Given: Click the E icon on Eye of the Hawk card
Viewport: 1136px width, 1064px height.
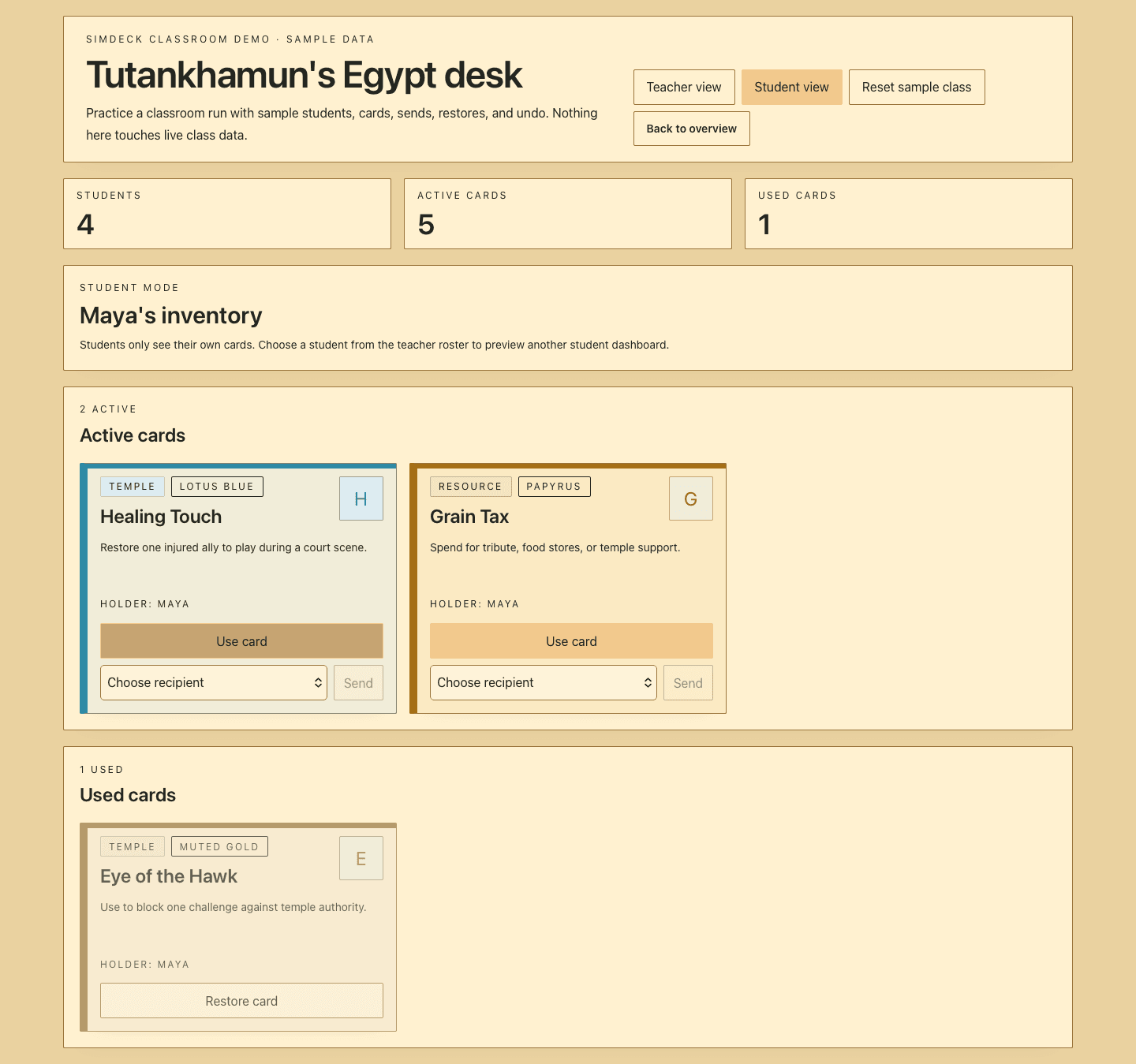Looking at the screenshot, I should point(361,858).
